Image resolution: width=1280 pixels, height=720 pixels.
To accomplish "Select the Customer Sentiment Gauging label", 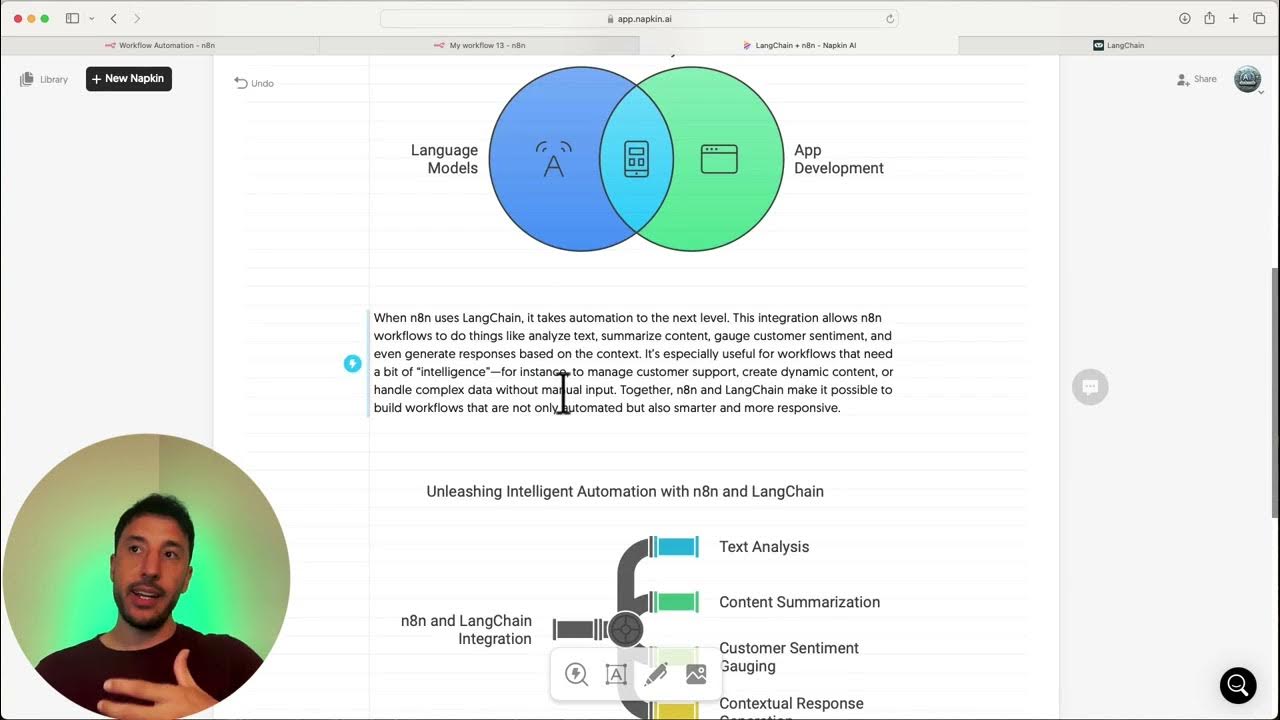I will 789,657.
